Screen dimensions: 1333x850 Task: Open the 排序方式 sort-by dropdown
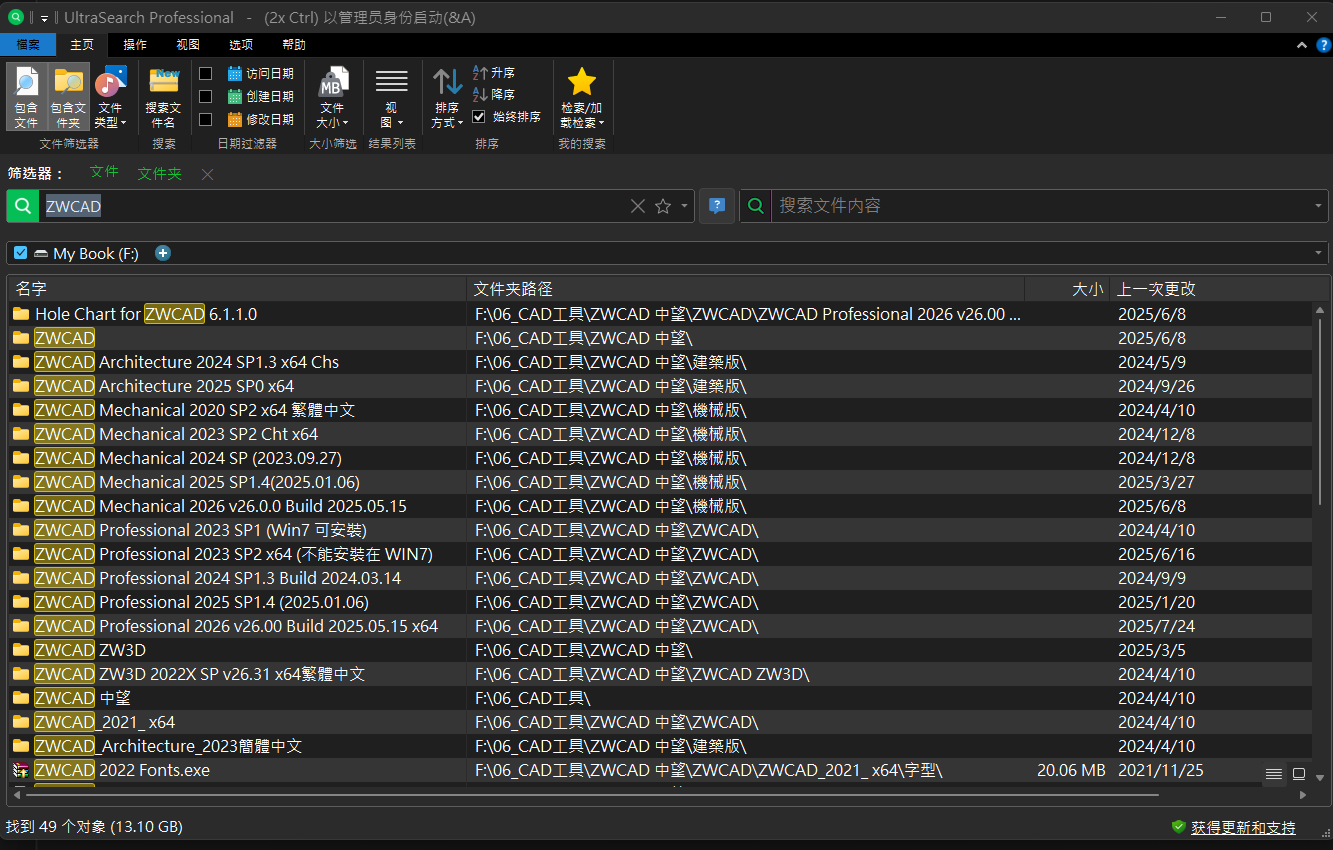click(x=447, y=97)
